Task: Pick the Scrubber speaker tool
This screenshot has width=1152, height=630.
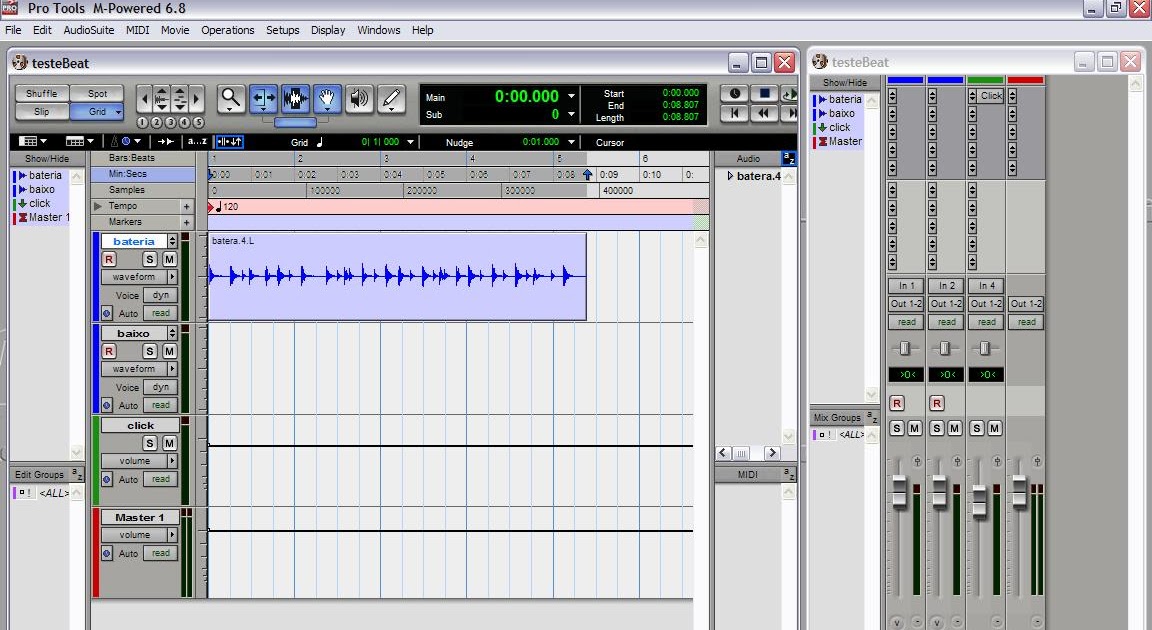Action: pyautogui.click(x=359, y=98)
